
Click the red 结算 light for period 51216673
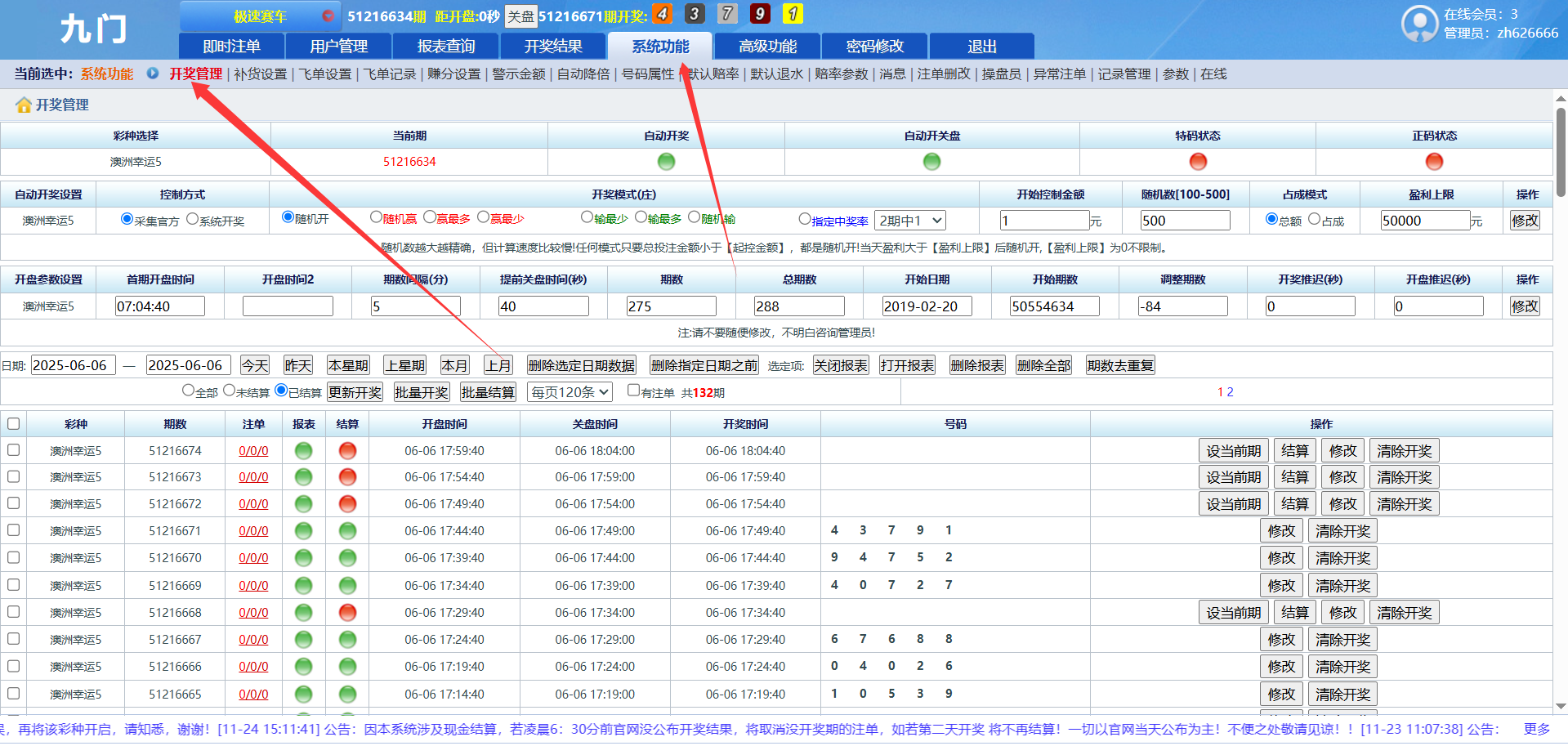[347, 477]
